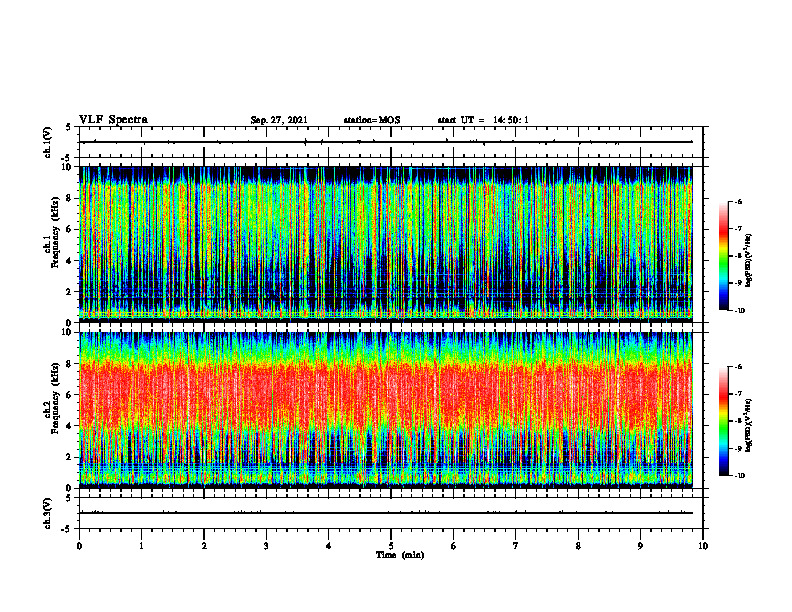Click inside the ch.1 spectrogram panel
Image resolution: width=792 pixels, height=612 pixels.
[x=386, y=244]
